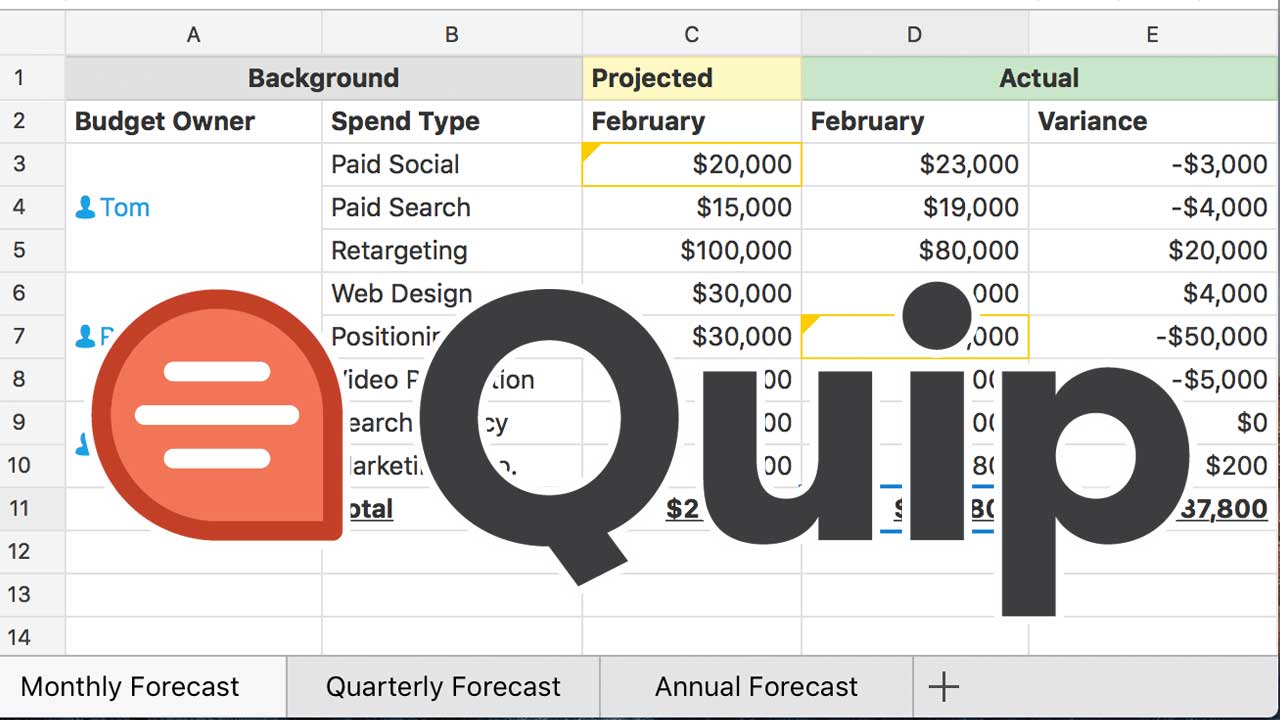Screen dimensions: 1280x720
Task: Select the -$4,000 variance cell
Action: [1154, 207]
